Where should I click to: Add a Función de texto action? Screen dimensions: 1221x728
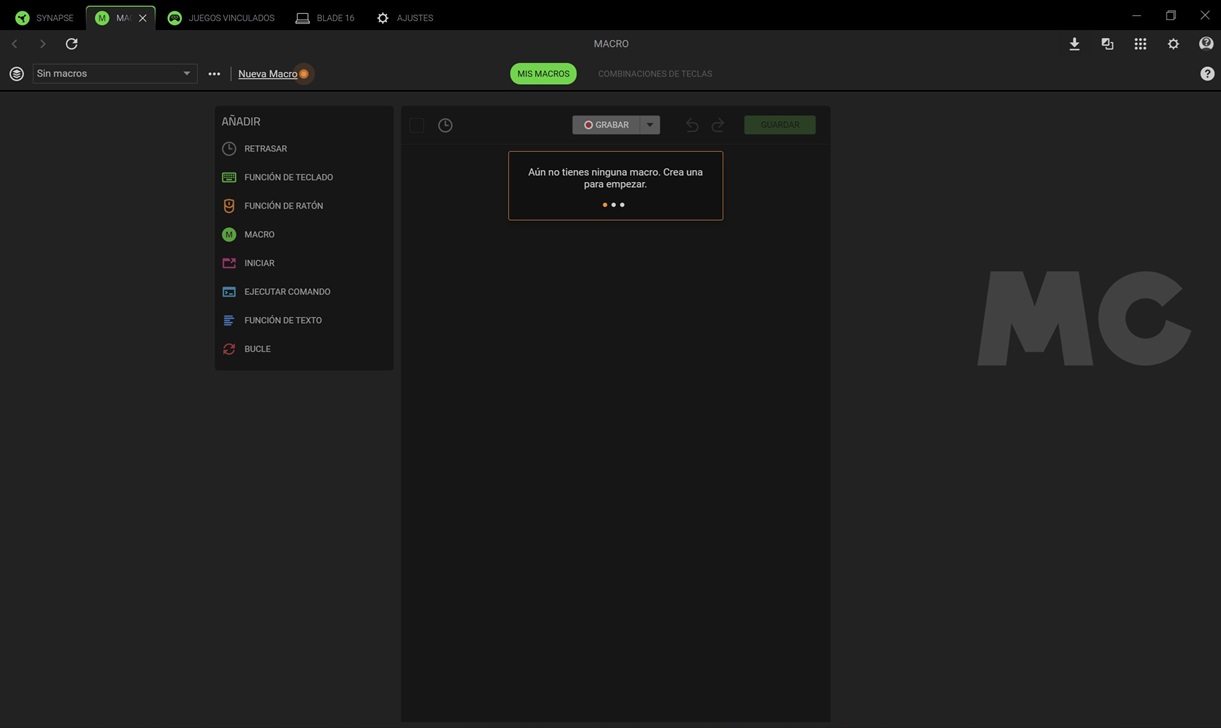pos(282,320)
